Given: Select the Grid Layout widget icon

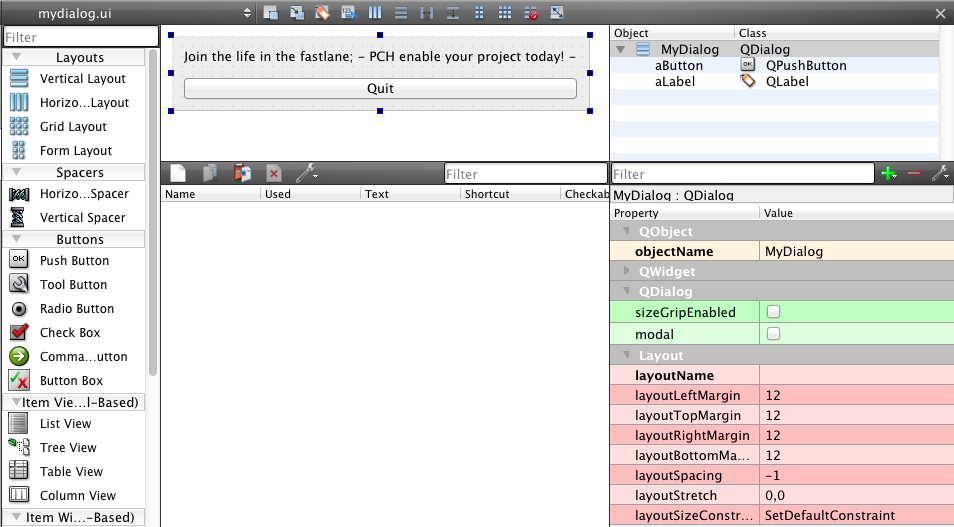Looking at the screenshot, I should coord(19,127).
